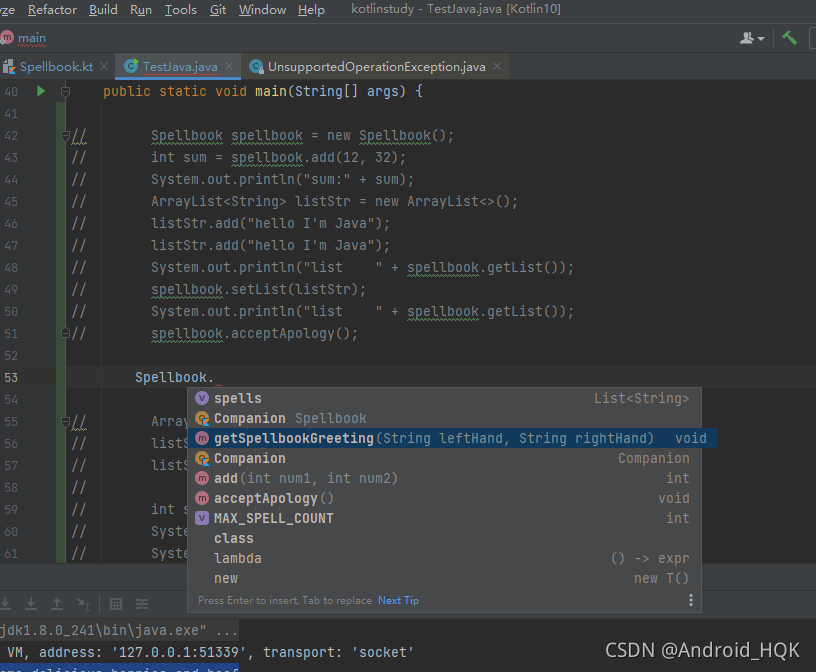Switch to the Spellbook.kt tab
The width and height of the screenshot is (816, 672).
(56, 67)
